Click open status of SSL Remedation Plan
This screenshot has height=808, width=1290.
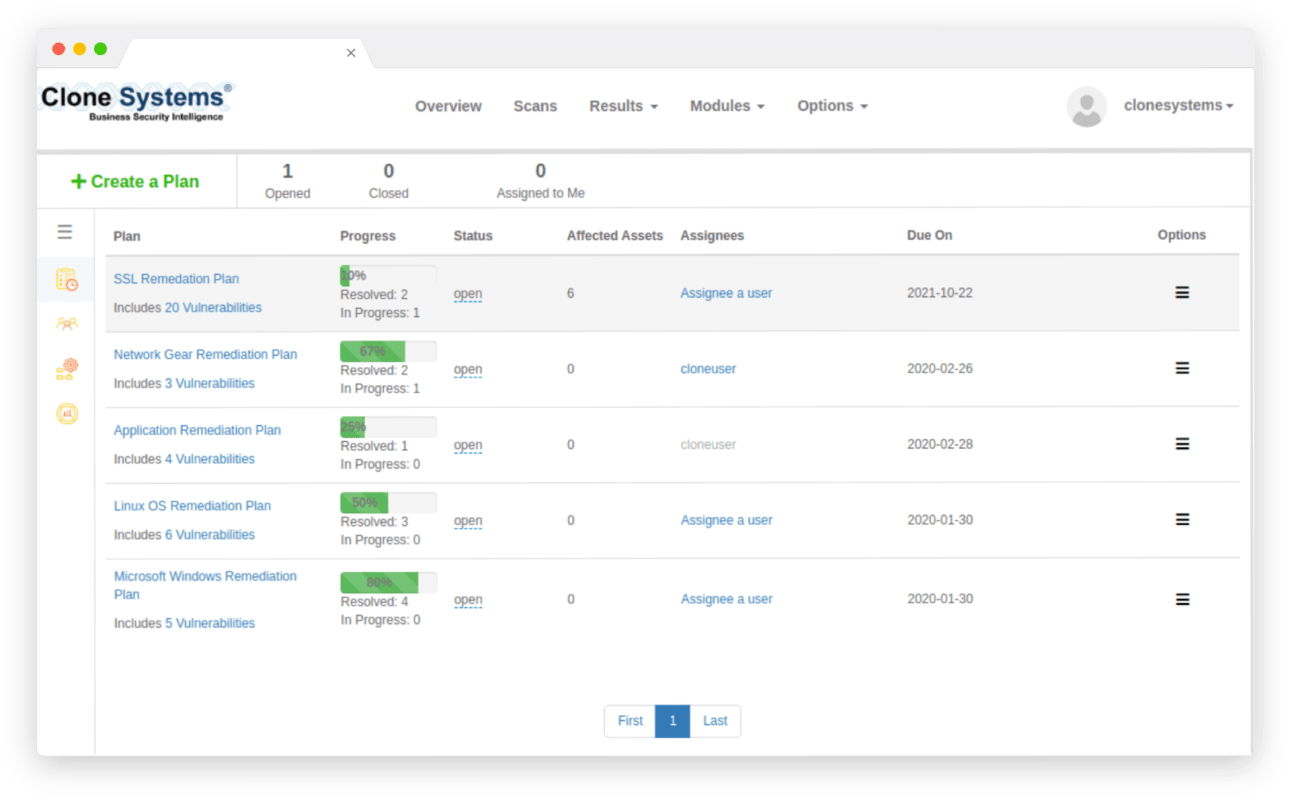coord(468,294)
